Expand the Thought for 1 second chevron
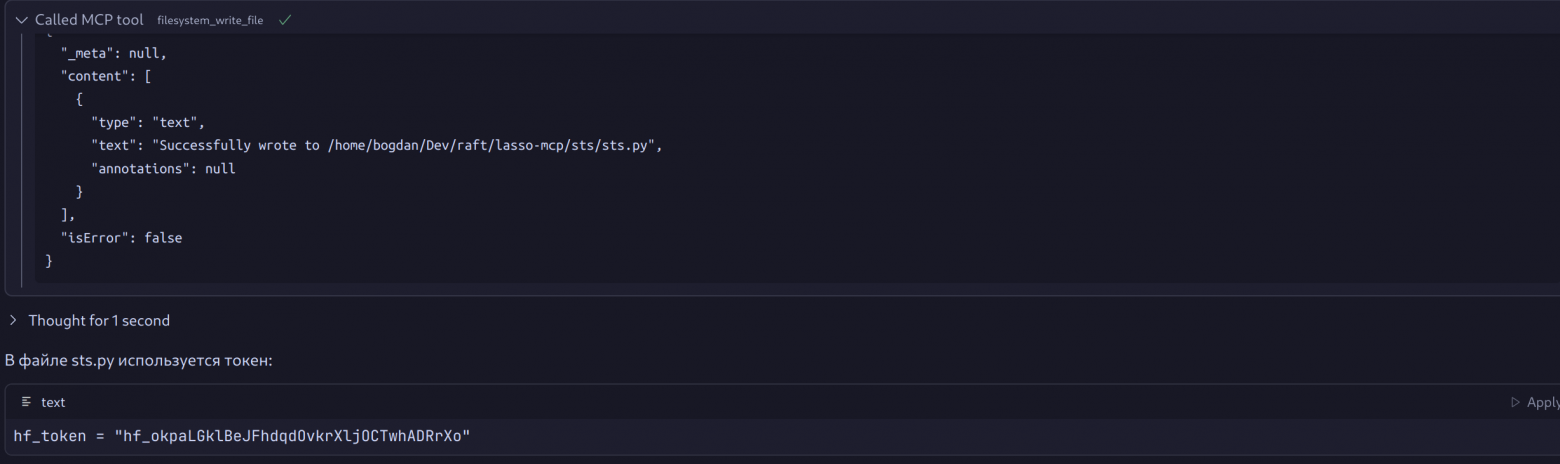 (x=13, y=321)
